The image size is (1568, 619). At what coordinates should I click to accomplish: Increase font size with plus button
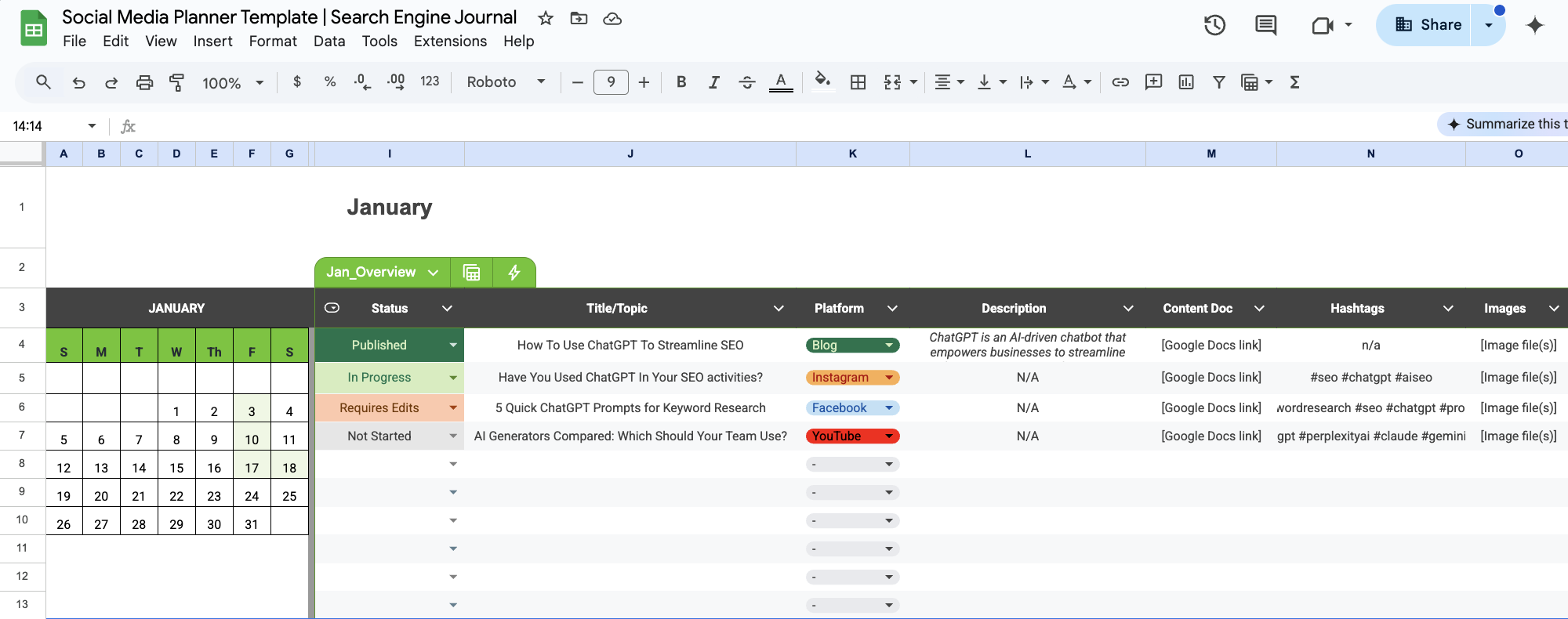coord(644,82)
